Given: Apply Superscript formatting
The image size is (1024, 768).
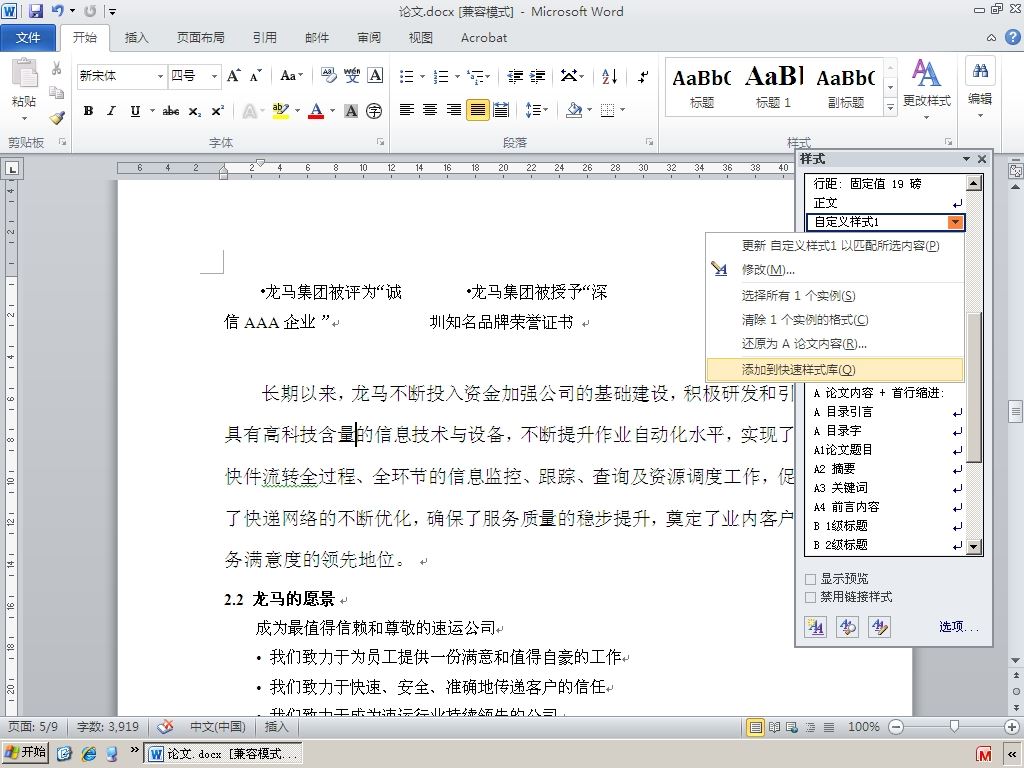Looking at the screenshot, I should [217, 111].
